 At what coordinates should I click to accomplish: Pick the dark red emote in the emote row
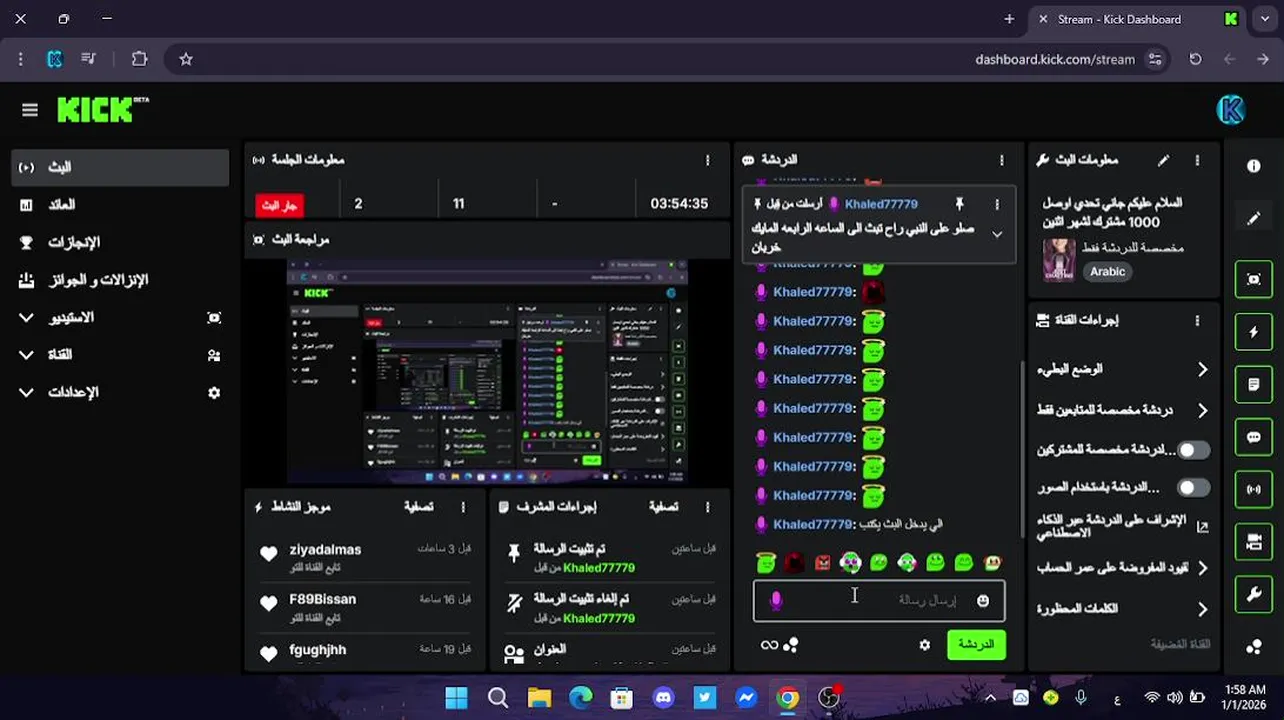[x=794, y=563]
